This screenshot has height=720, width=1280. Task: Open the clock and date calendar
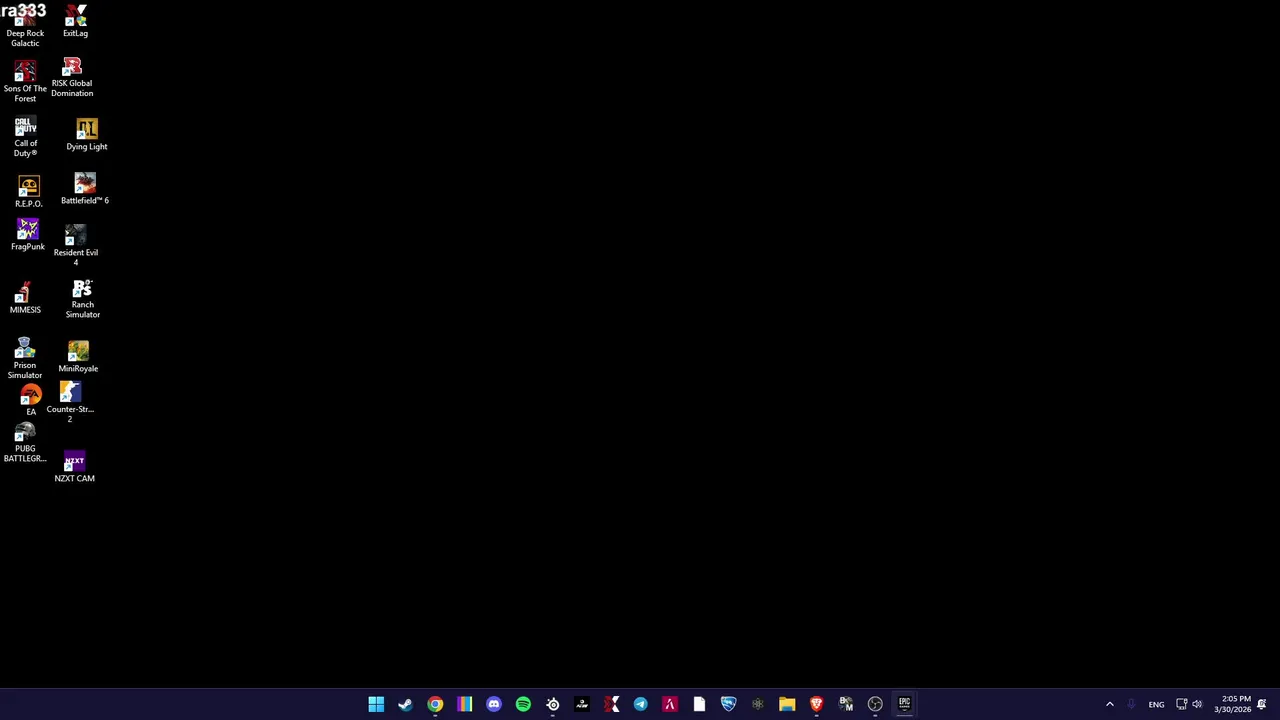1233,704
